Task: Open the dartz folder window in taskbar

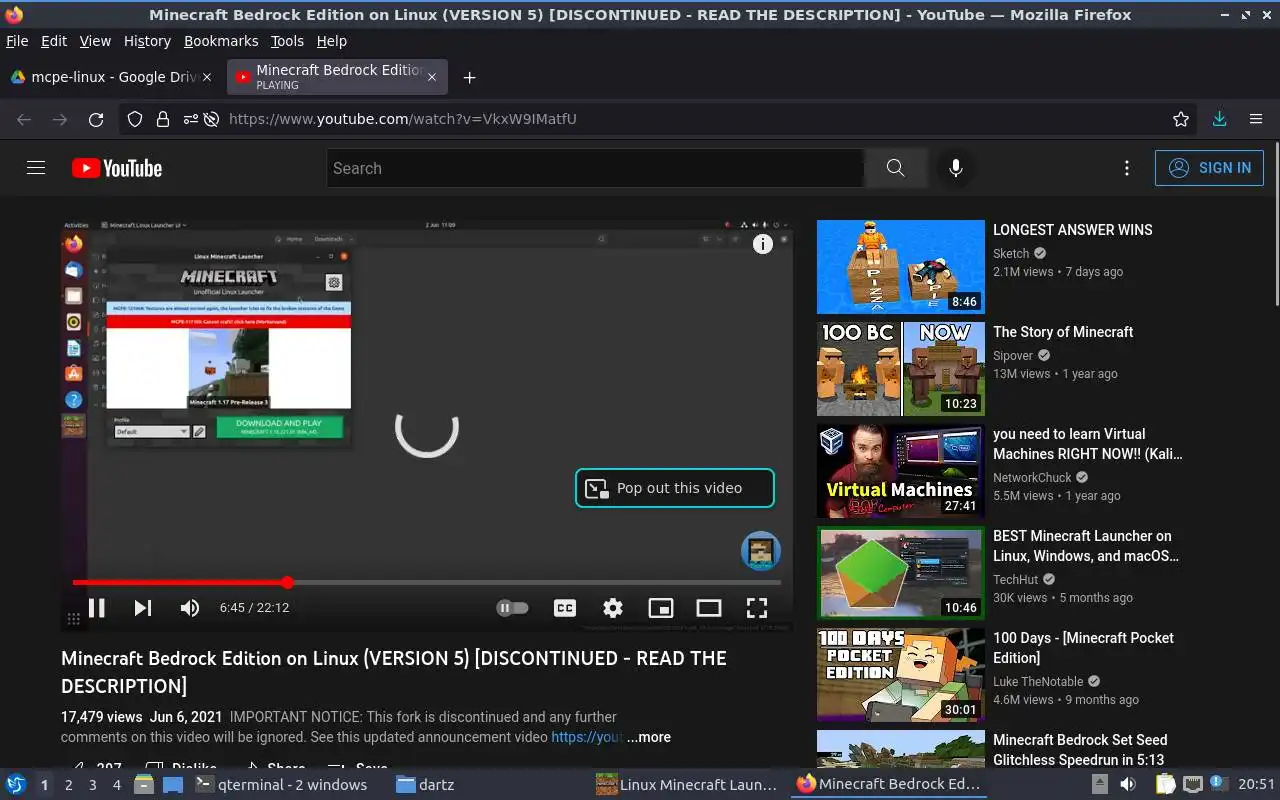Action: [425, 785]
